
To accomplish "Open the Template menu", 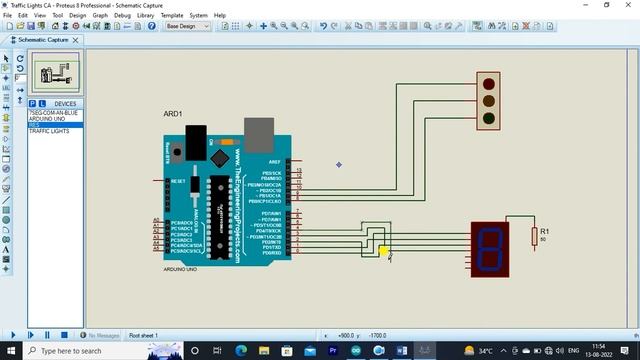I will coord(172,15).
